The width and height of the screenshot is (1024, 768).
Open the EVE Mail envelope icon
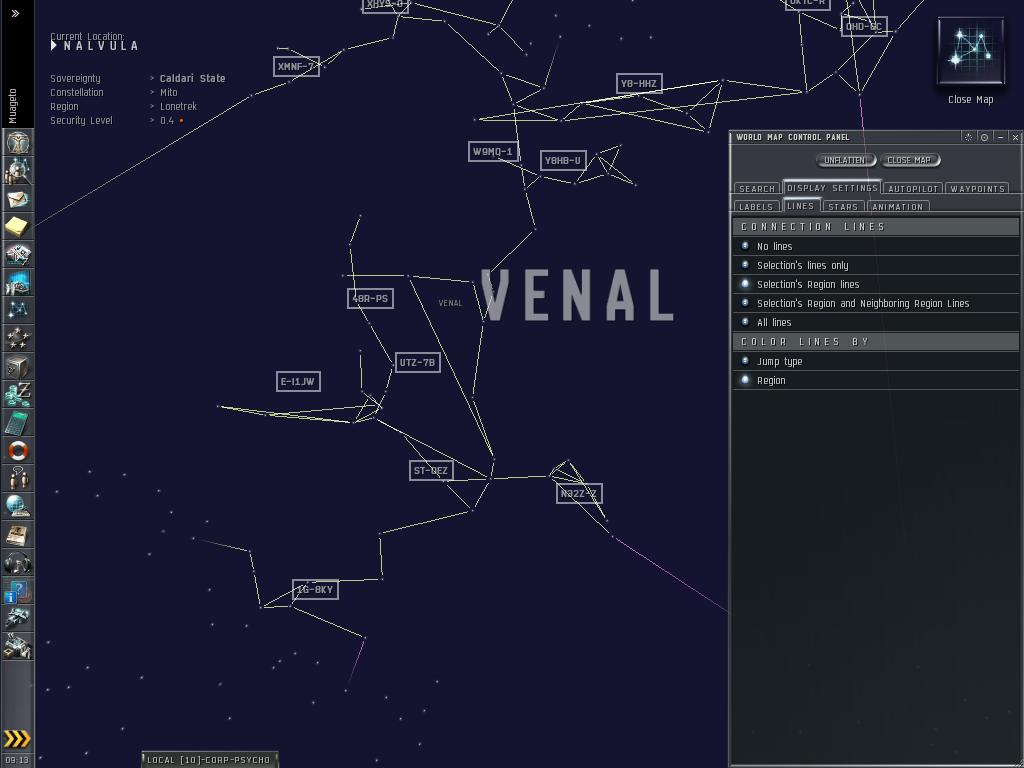tap(18, 199)
